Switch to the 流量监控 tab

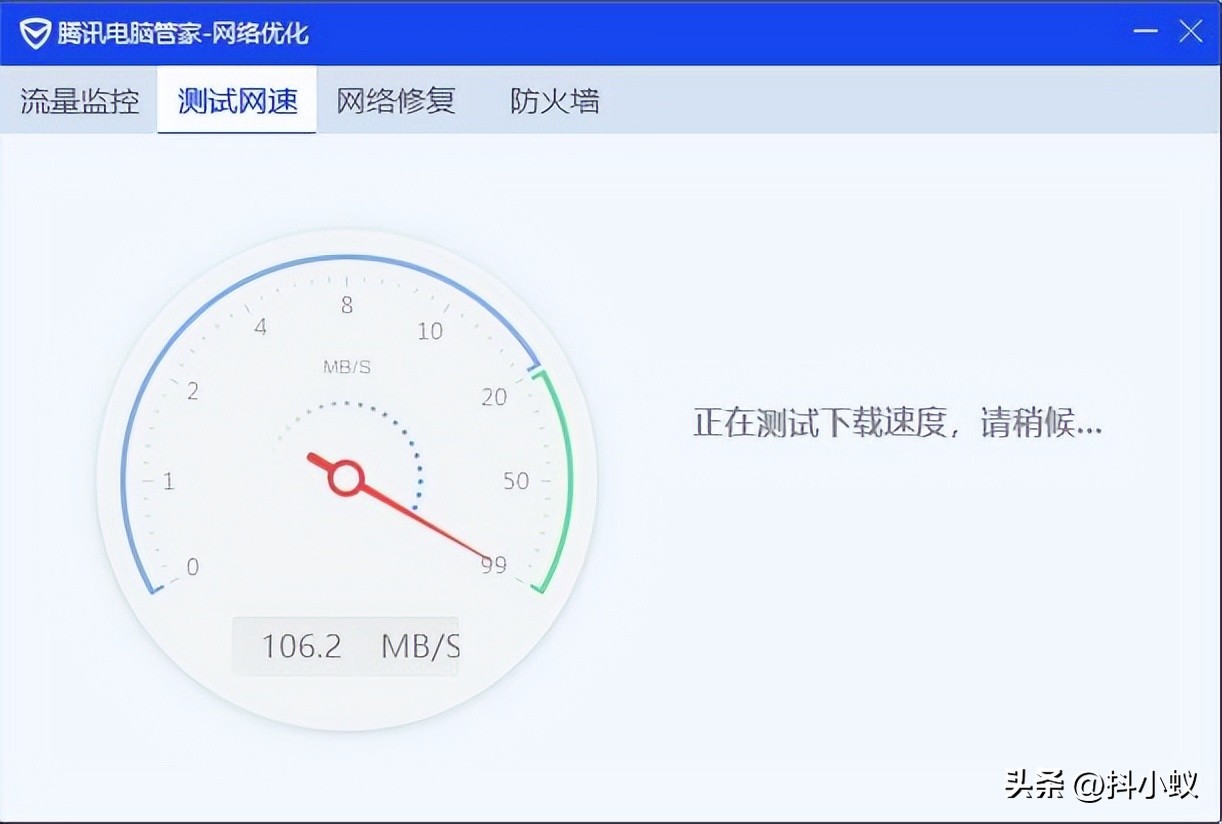80,101
